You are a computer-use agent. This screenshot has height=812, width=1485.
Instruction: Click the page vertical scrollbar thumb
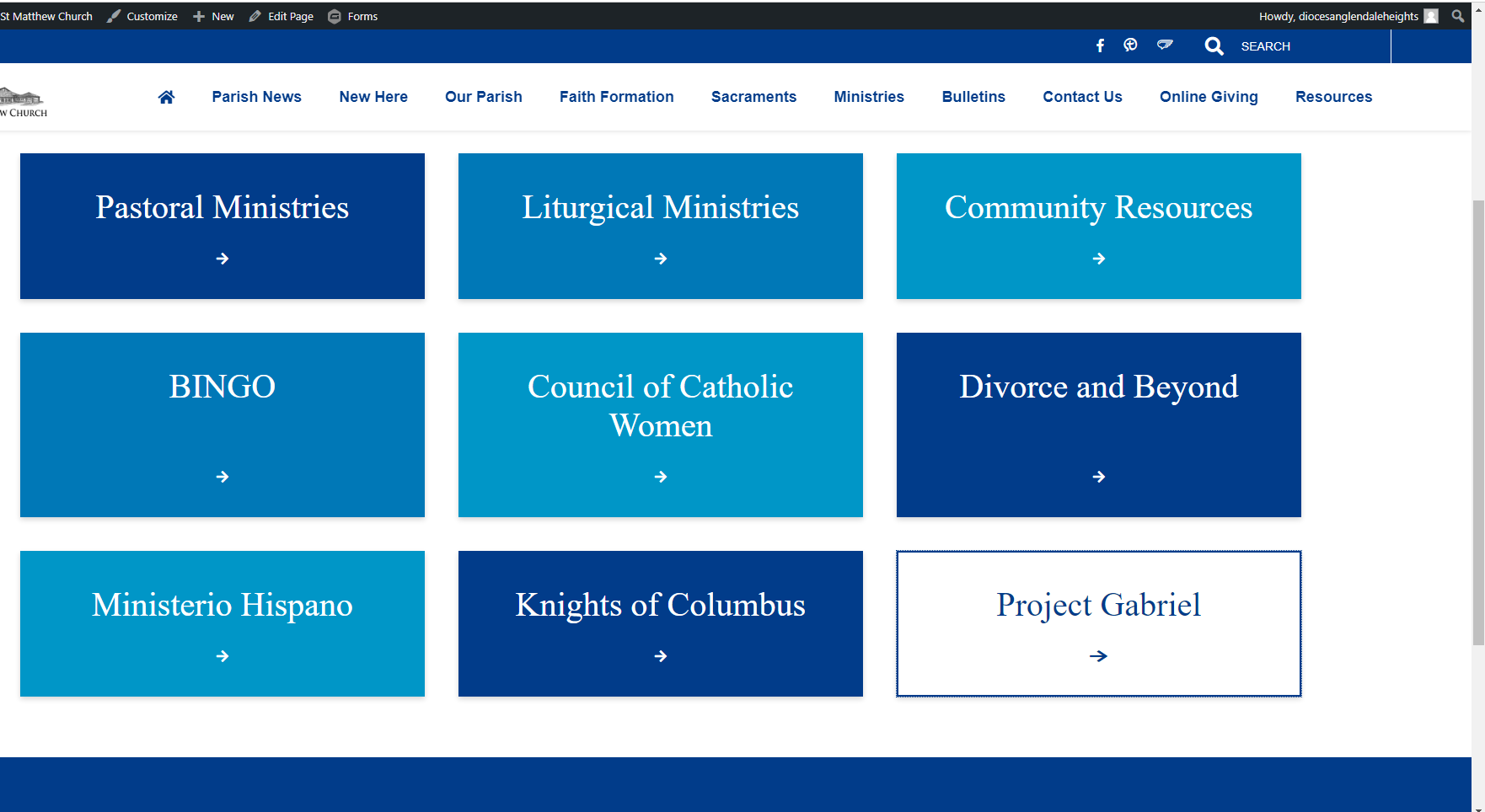point(1478,421)
